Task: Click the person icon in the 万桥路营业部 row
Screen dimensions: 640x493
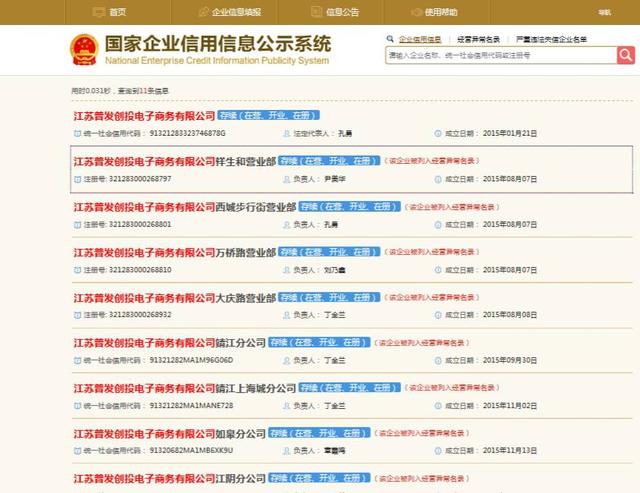Action: point(287,270)
